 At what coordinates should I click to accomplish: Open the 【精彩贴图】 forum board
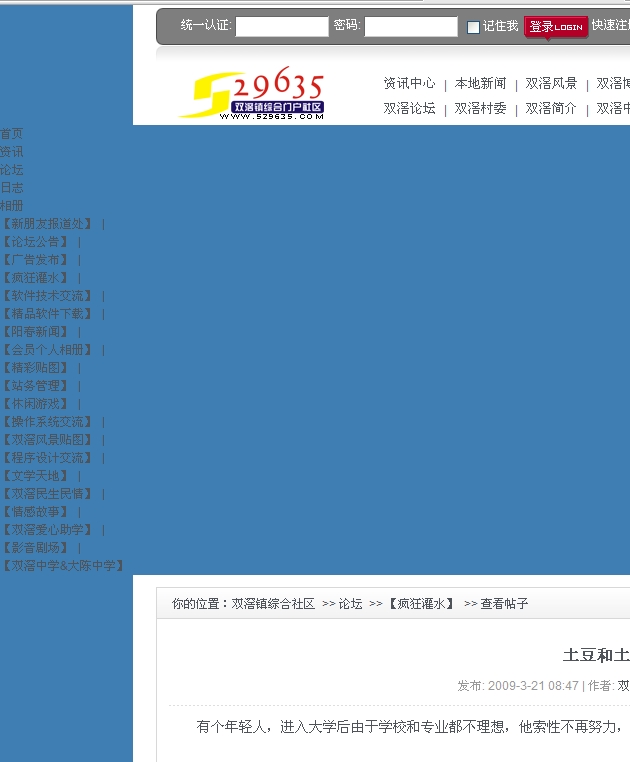click(35, 367)
